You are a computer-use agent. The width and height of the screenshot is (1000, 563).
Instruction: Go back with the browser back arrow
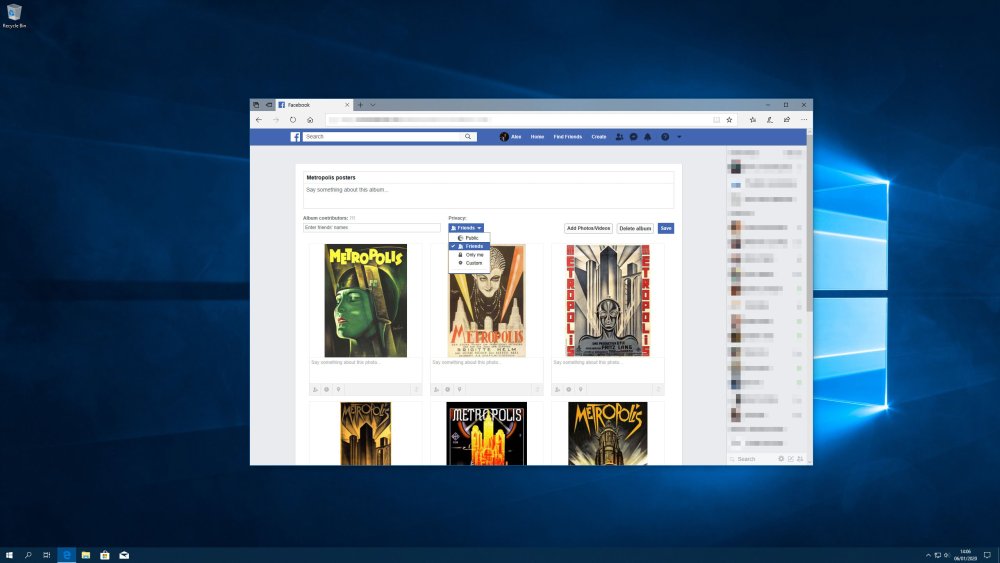(x=258, y=120)
